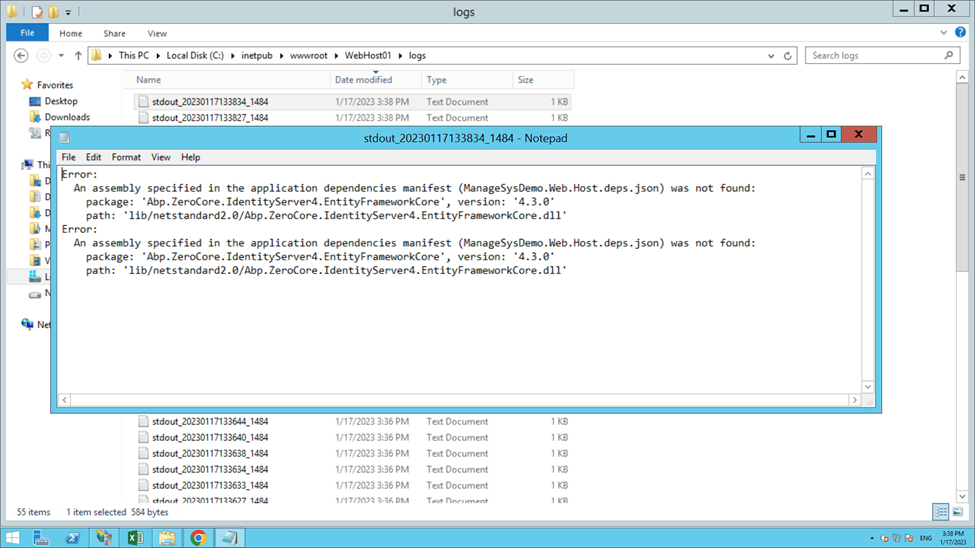
Task: Click the This PC breadcrumb
Action: (x=134, y=55)
